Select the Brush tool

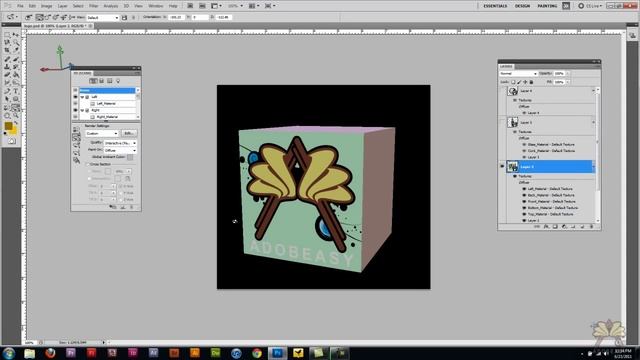[x=16, y=60]
